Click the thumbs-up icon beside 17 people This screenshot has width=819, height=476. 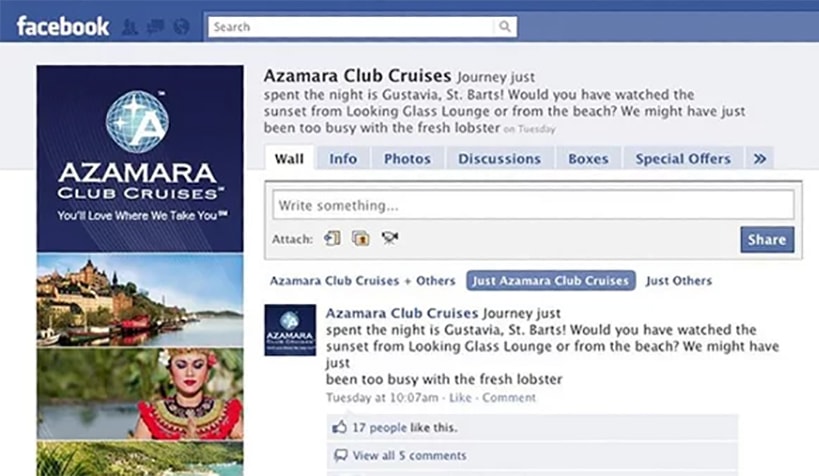[x=340, y=427]
